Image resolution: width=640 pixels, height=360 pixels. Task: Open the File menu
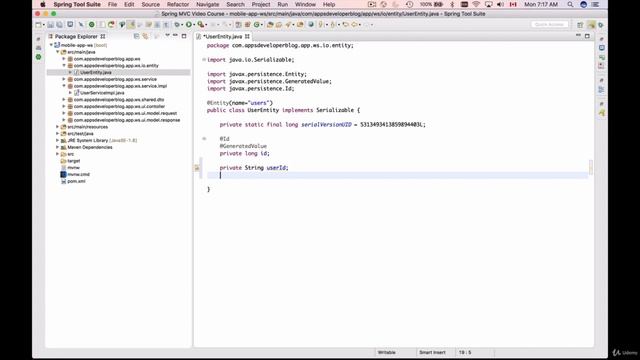(112, 4)
